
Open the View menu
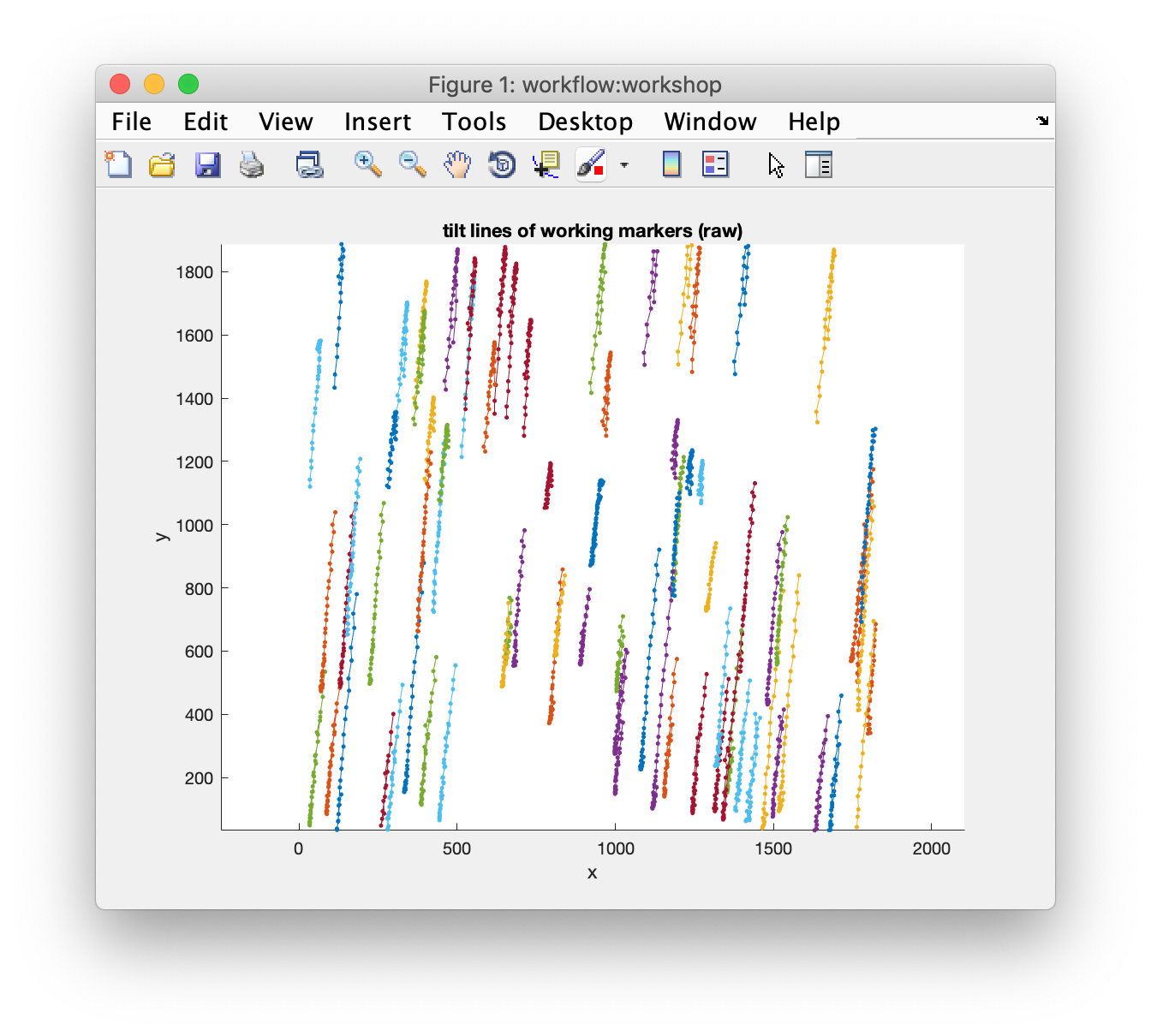click(x=286, y=122)
